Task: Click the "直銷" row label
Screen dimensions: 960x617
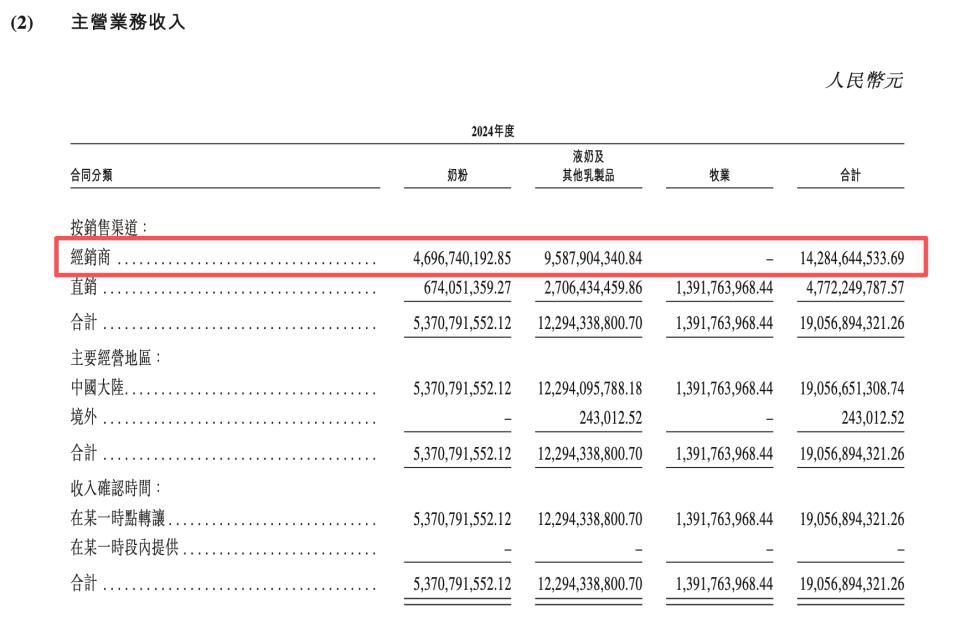Action: pyautogui.click(x=84, y=289)
